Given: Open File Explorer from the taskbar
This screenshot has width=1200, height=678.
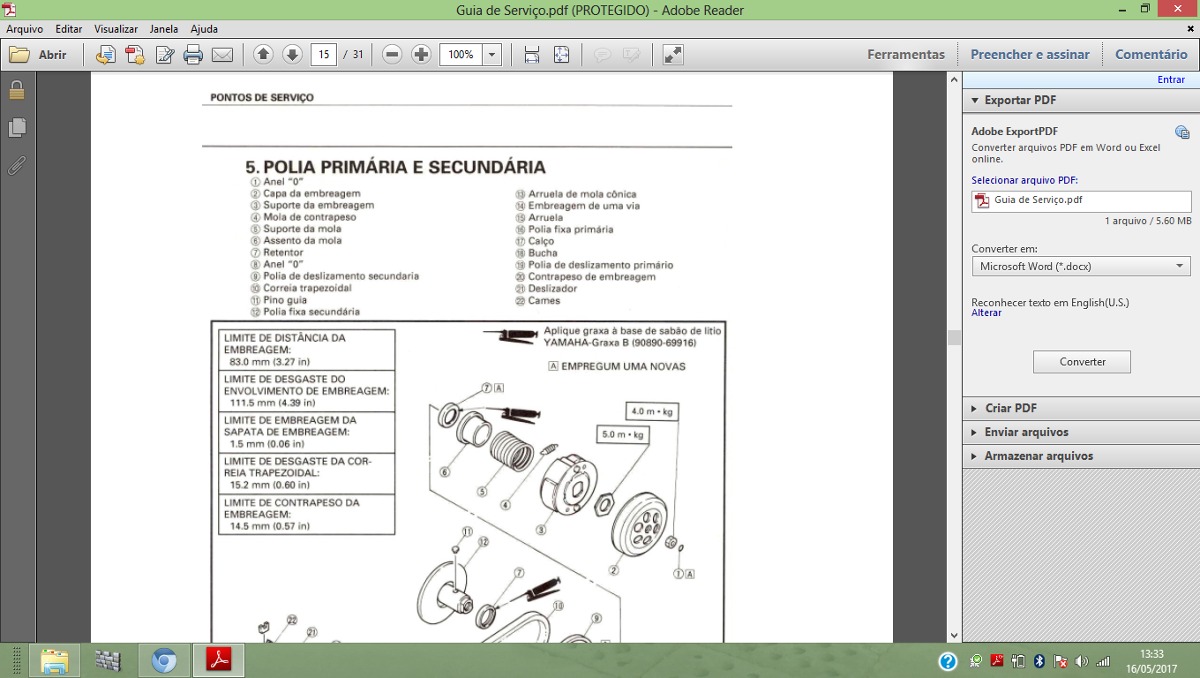Looking at the screenshot, I should 54,661.
